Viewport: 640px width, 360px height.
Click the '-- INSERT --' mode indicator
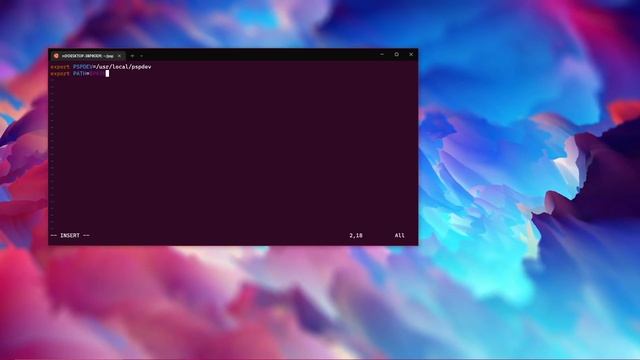point(70,236)
